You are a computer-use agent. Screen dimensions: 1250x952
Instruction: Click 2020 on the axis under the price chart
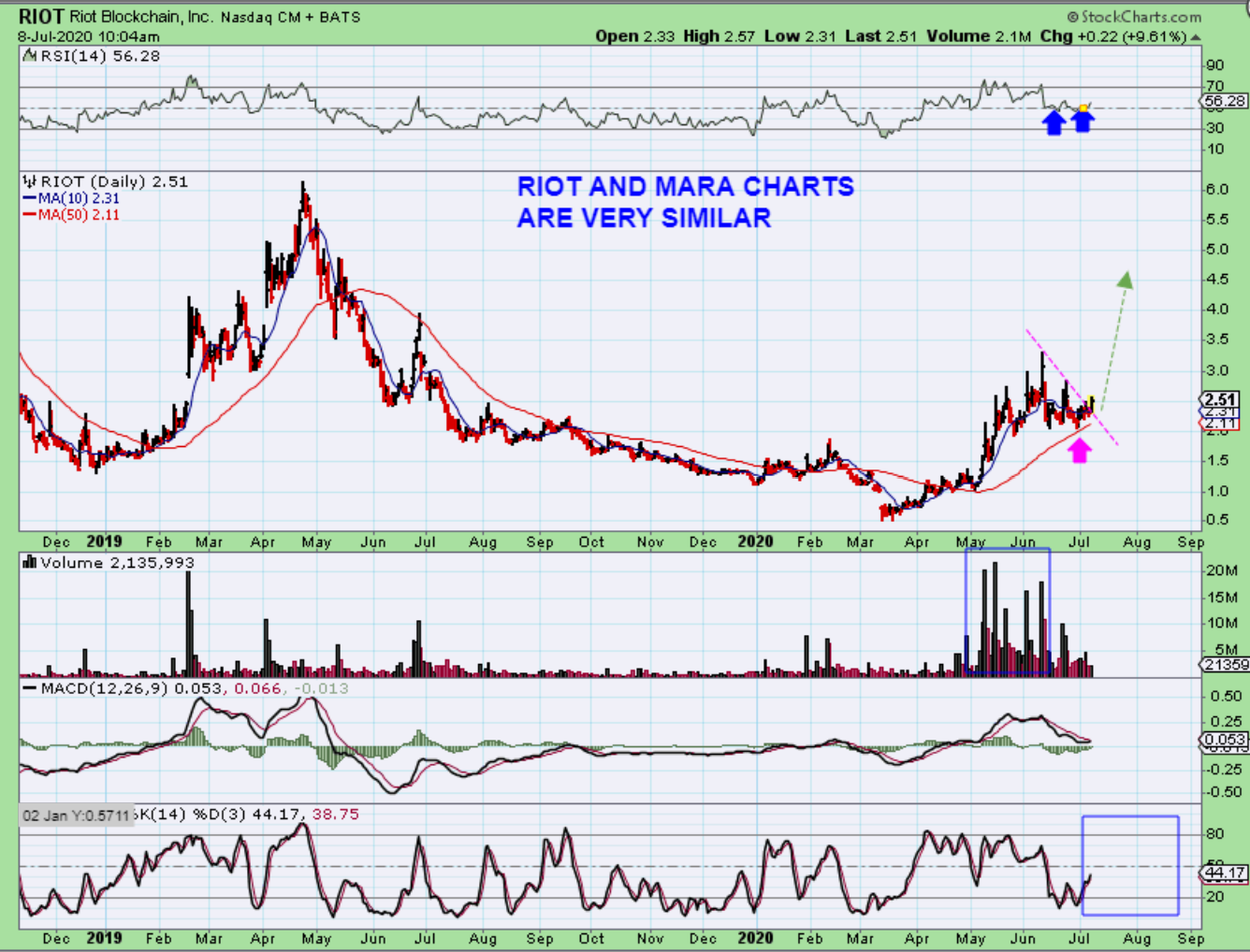[755, 542]
